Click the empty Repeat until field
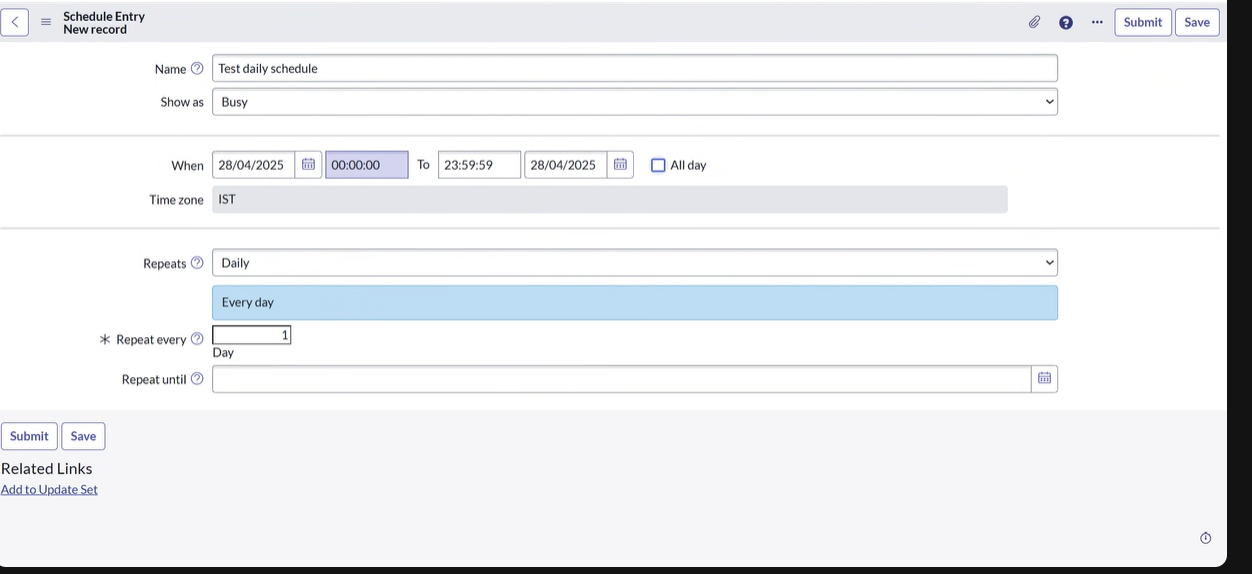This screenshot has width=1252, height=574. (x=621, y=379)
